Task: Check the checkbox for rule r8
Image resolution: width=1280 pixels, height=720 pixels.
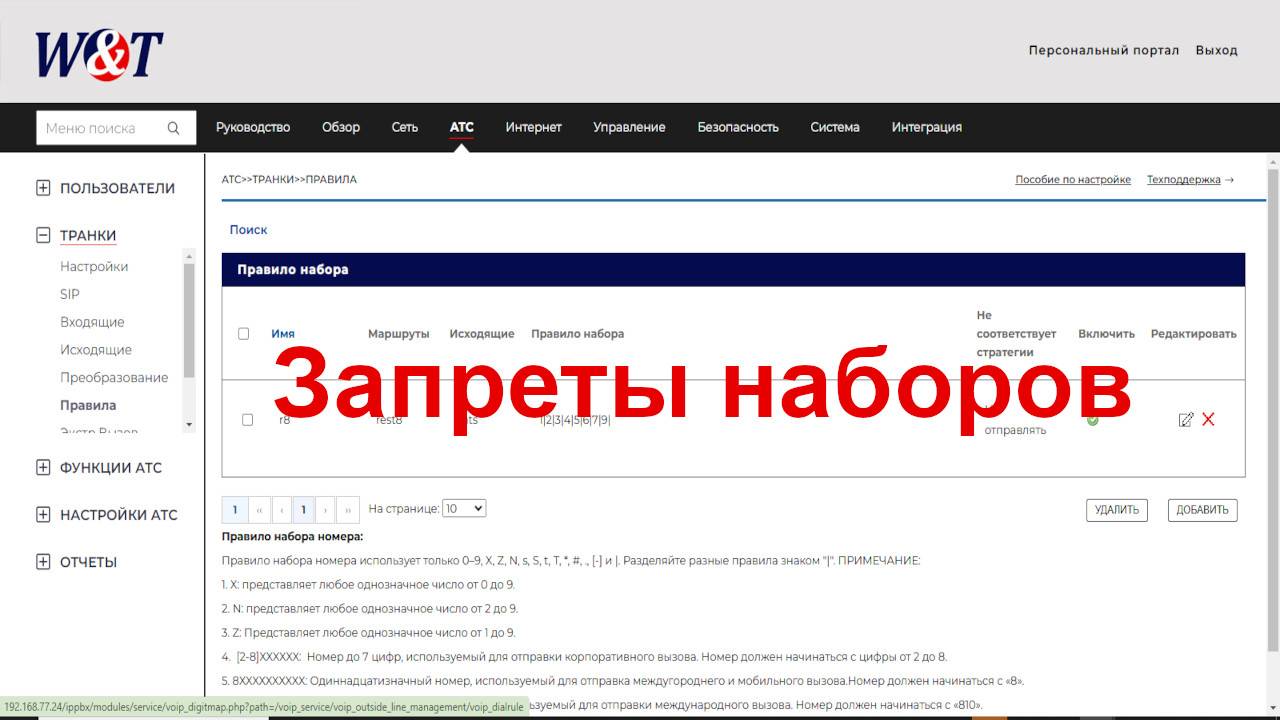Action: point(247,420)
